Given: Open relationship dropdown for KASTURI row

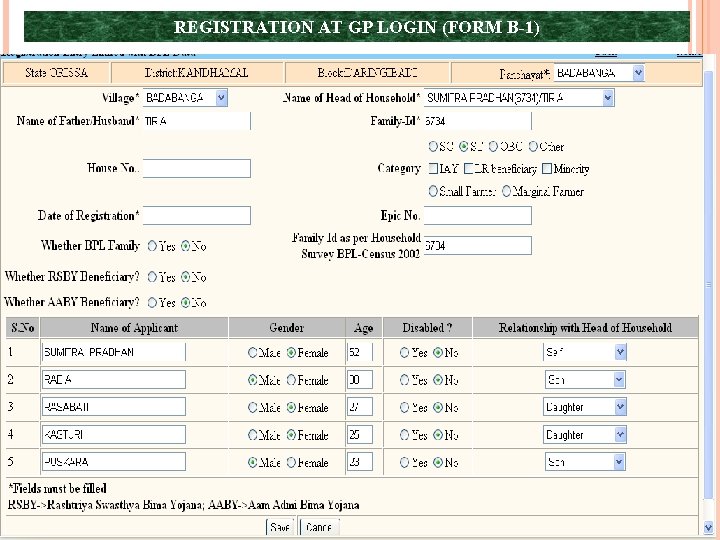Looking at the screenshot, I should pos(585,434).
